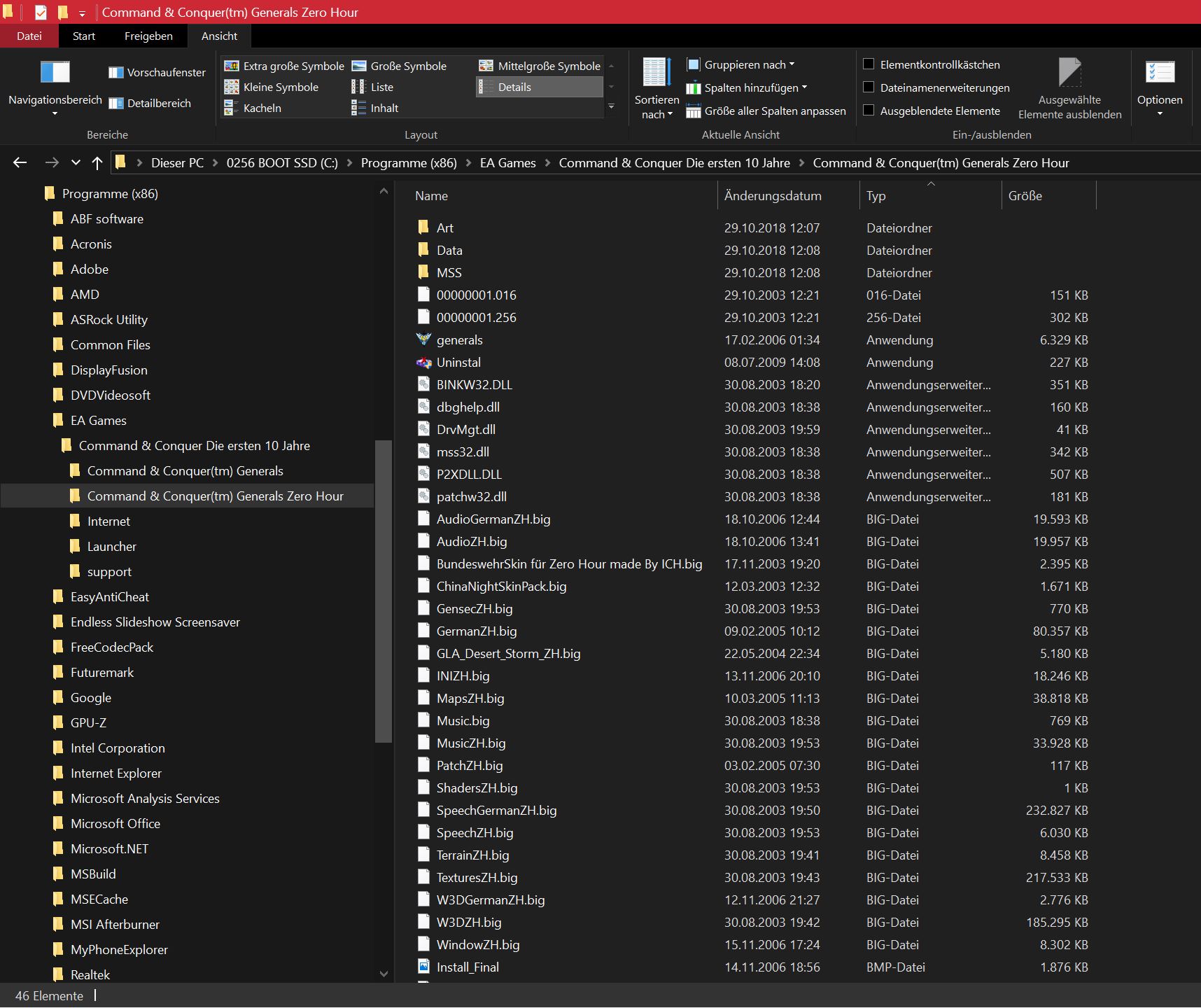Viewport: 1201px width, 1008px height.
Task: Open the Spalten hinzufügen dropdown
Action: [x=747, y=87]
